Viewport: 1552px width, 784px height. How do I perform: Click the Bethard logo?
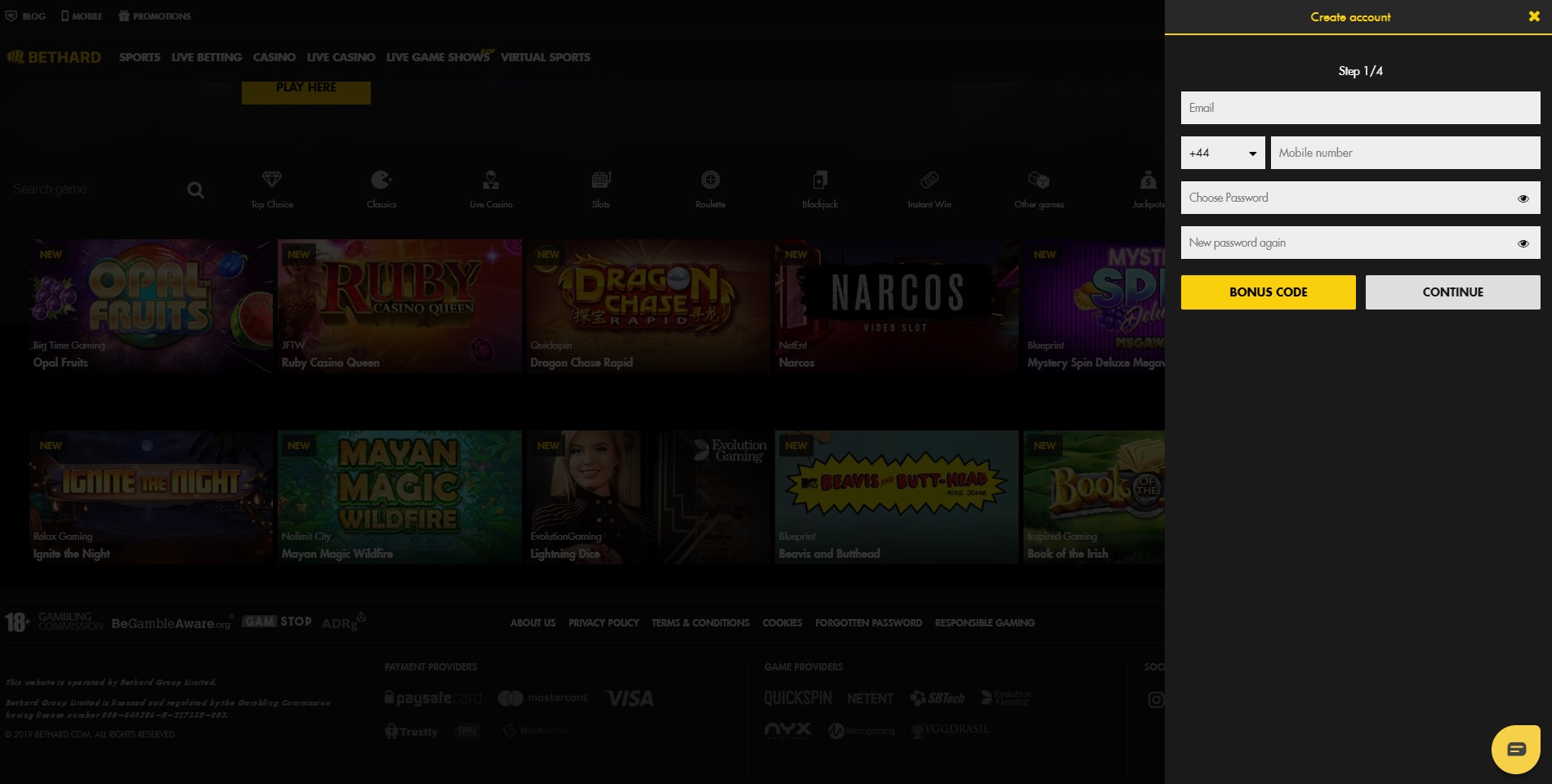(54, 57)
